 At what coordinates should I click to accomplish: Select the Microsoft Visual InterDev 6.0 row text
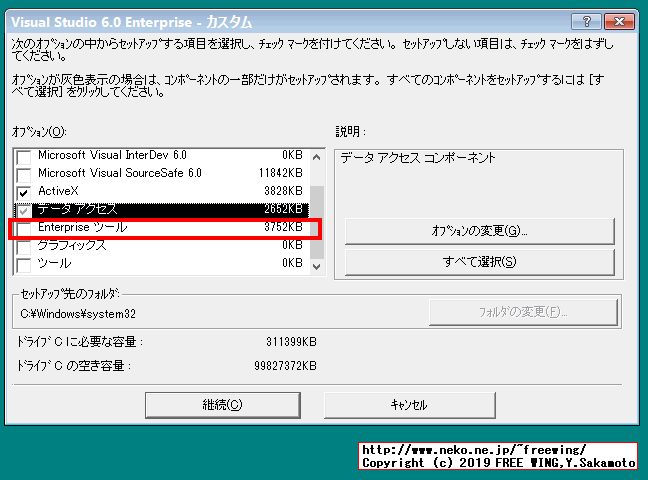(x=112, y=155)
